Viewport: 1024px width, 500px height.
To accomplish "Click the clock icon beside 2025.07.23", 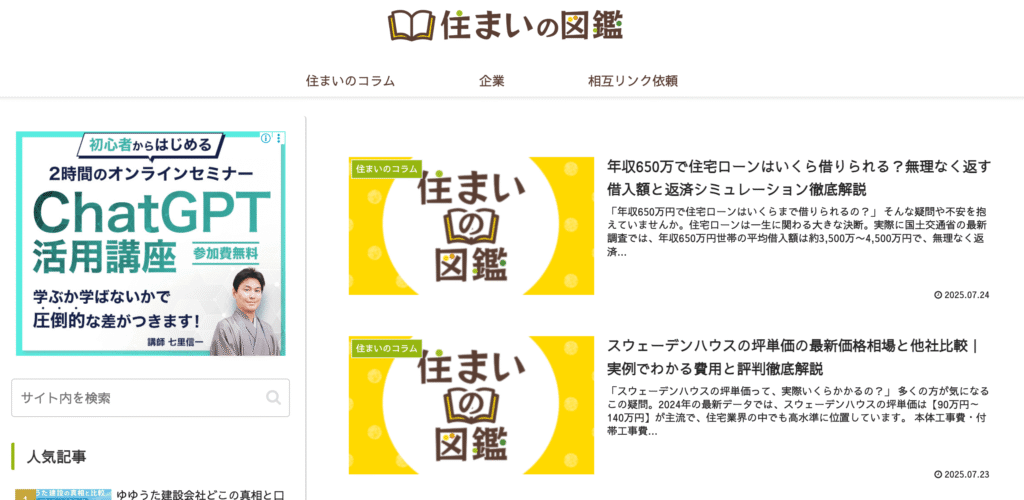I will click(938, 474).
